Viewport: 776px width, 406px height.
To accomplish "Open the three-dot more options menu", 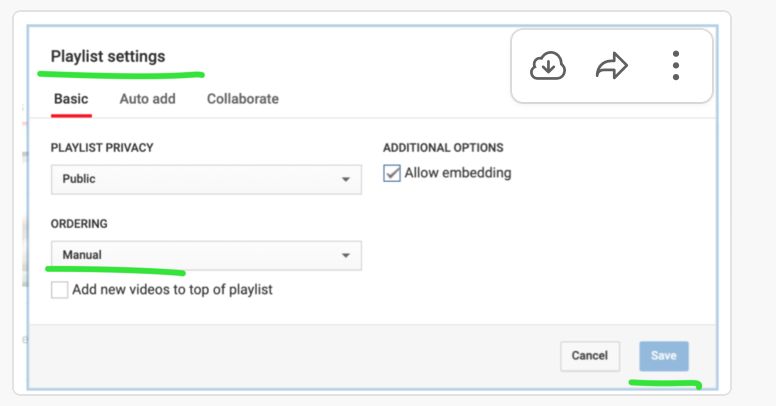I will tap(676, 67).
